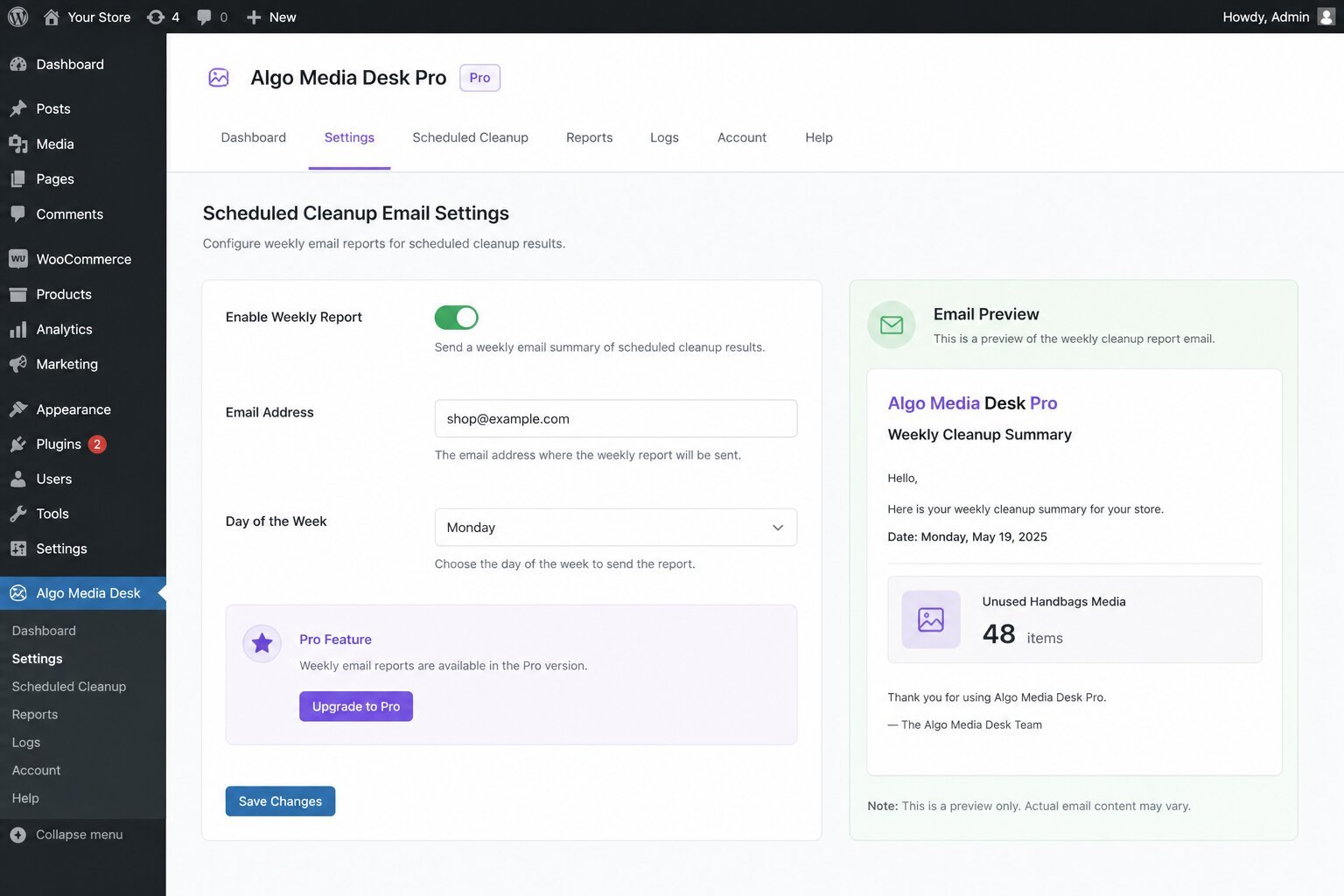Open Dashboard in Algo Media Desk submenu
Image resolution: width=1344 pixels, height=896 pixels.
click(44, 630)
